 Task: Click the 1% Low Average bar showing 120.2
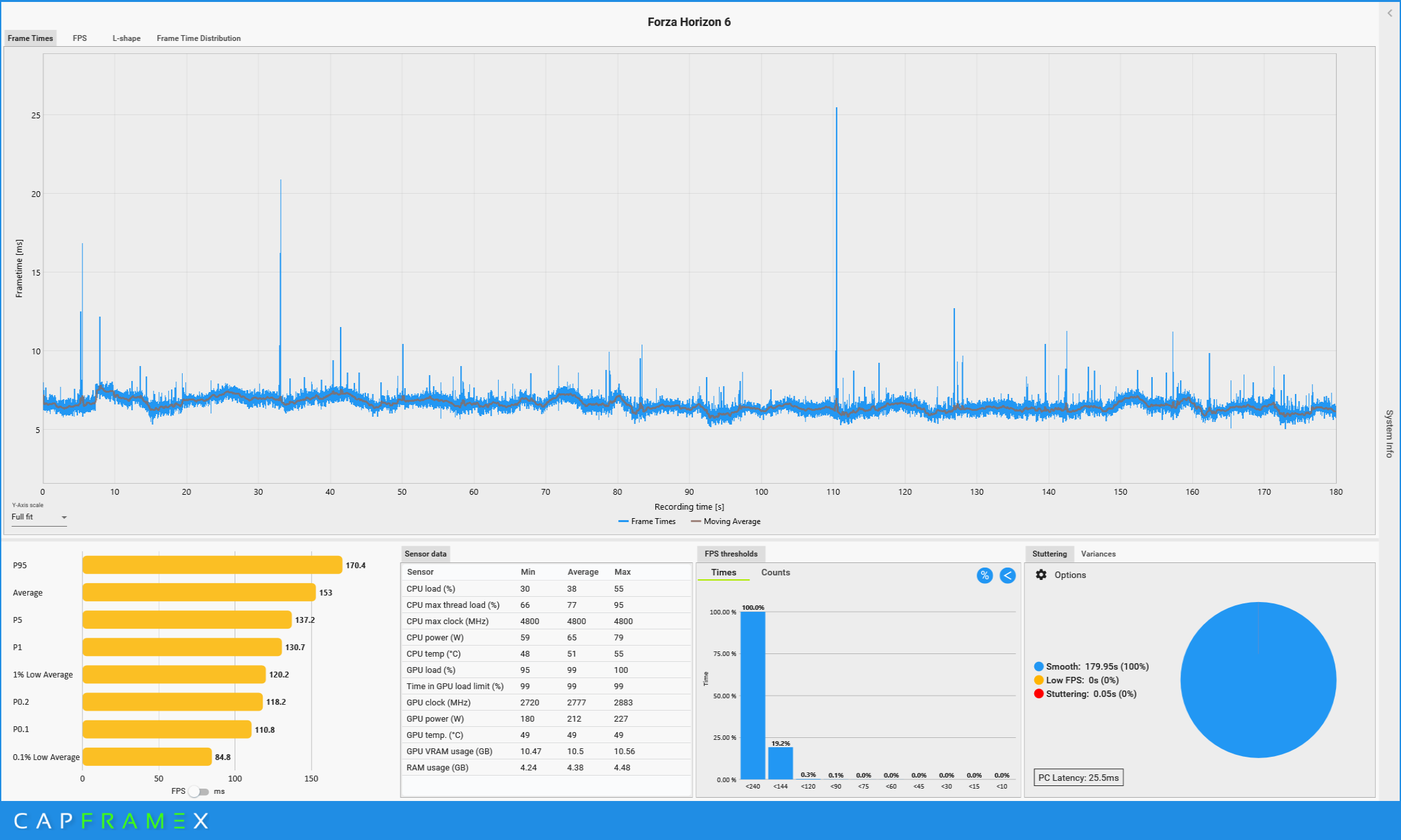click(x=174, y=674)
